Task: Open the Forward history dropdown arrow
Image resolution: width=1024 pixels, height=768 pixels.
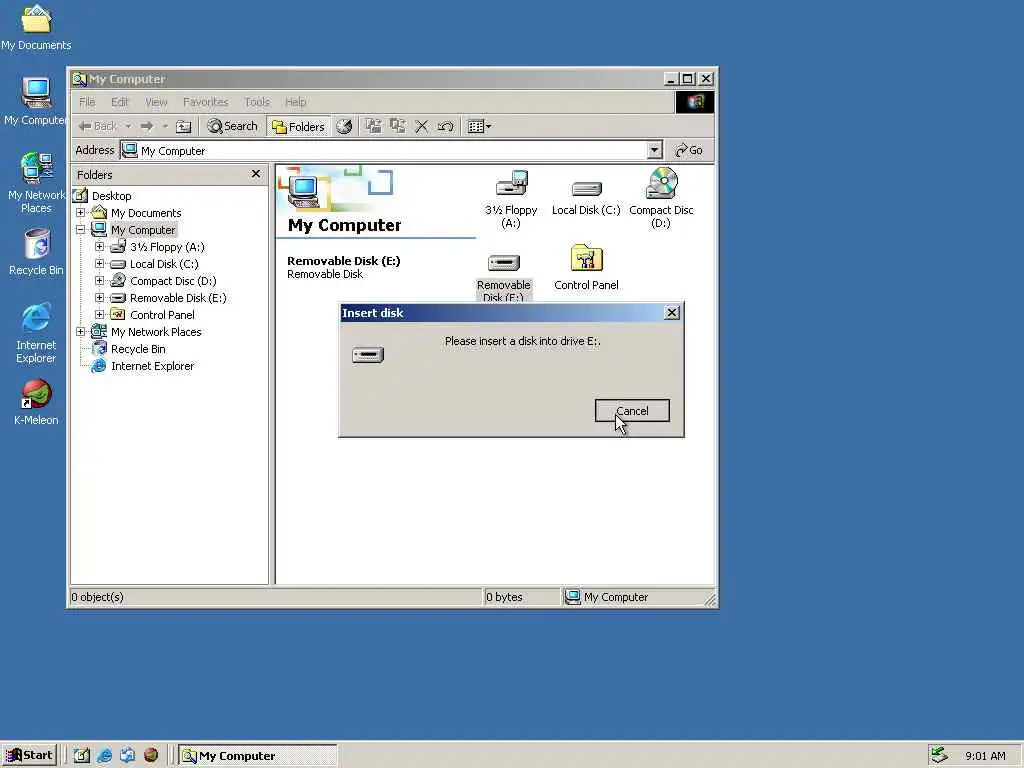Action: (x=165, y=126)
